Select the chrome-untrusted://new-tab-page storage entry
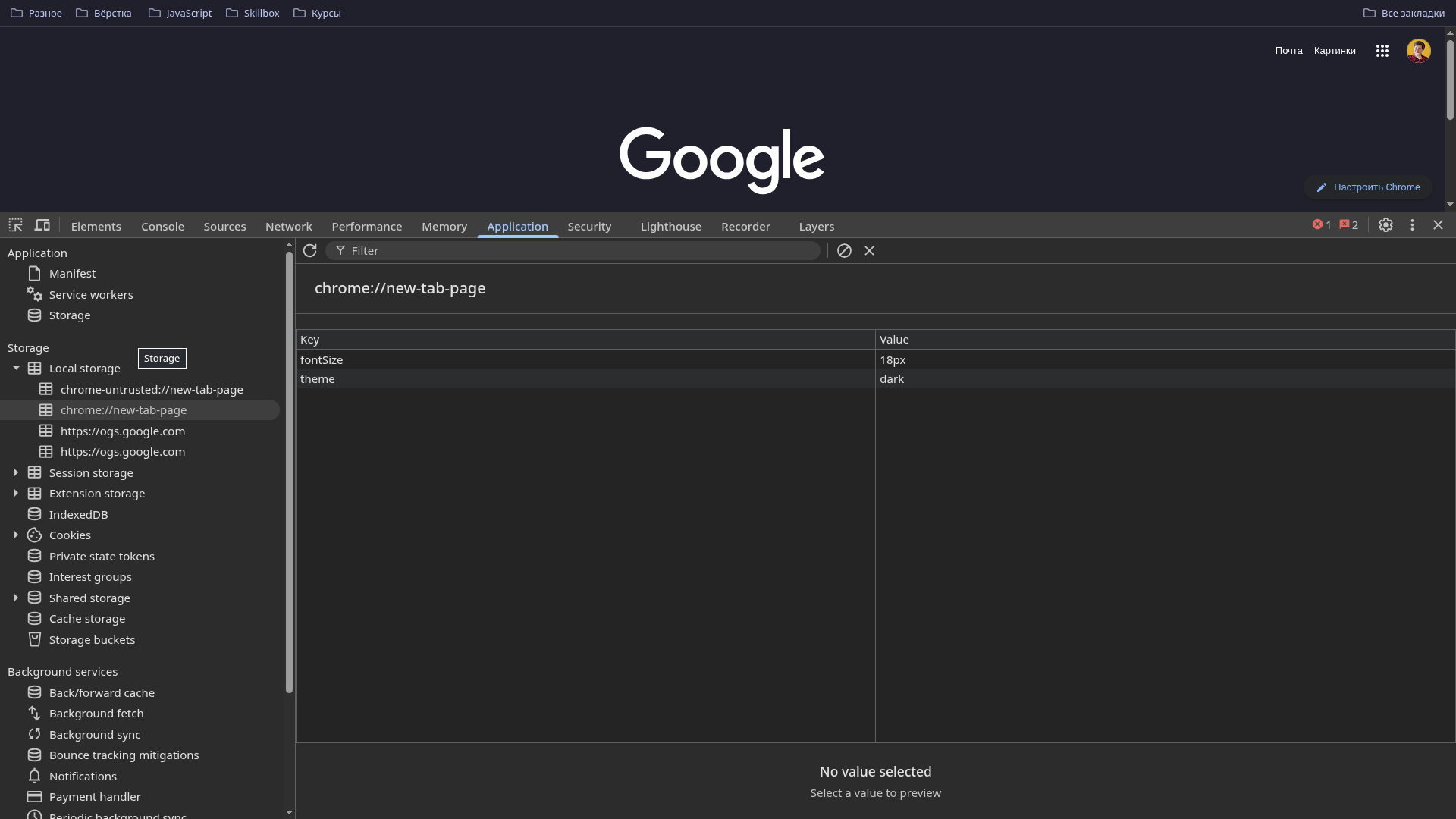The width and height of the screenshot is (1456, 819). (x=152, y=389)
